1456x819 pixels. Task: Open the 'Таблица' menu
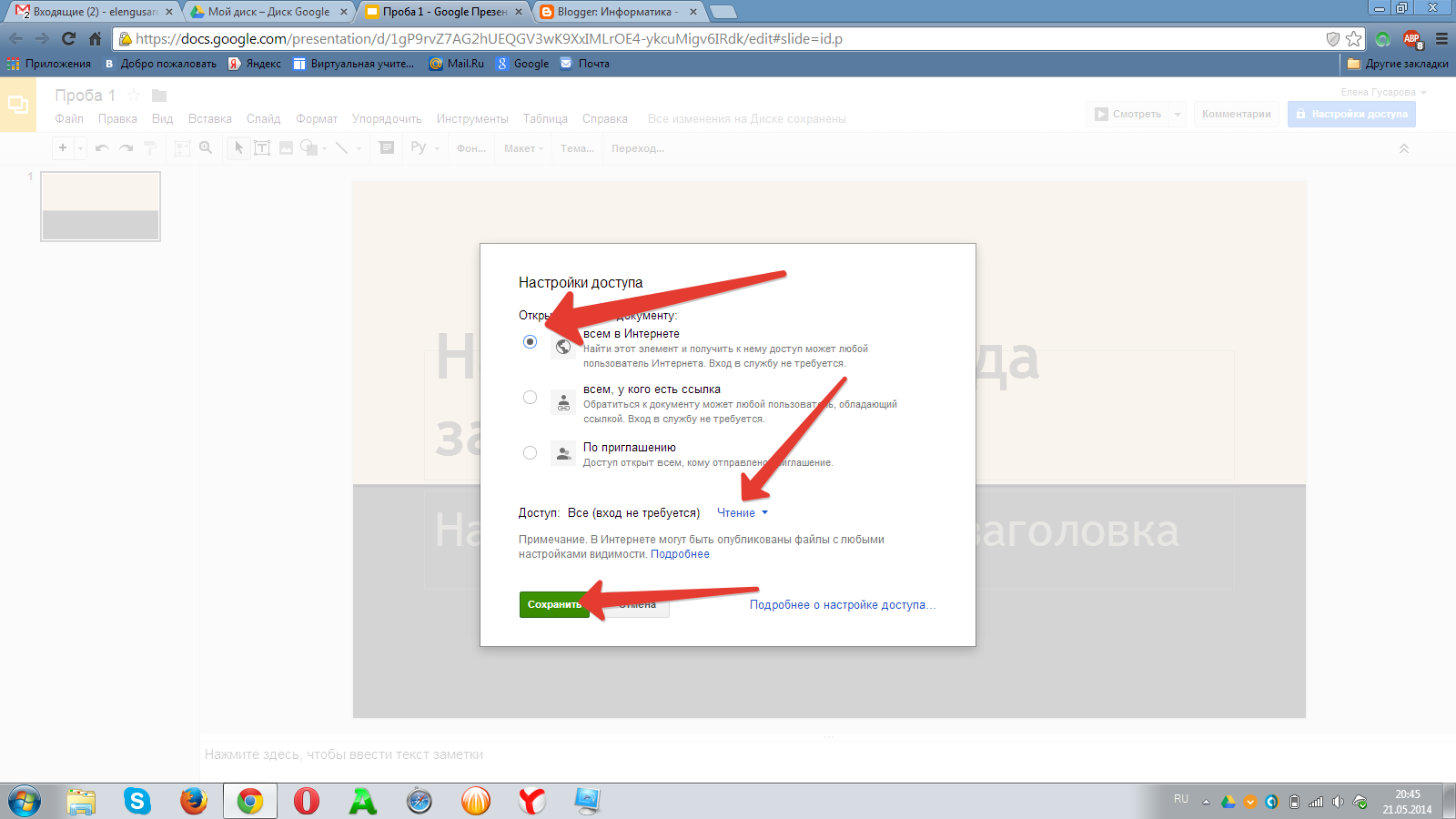[545, 119]
